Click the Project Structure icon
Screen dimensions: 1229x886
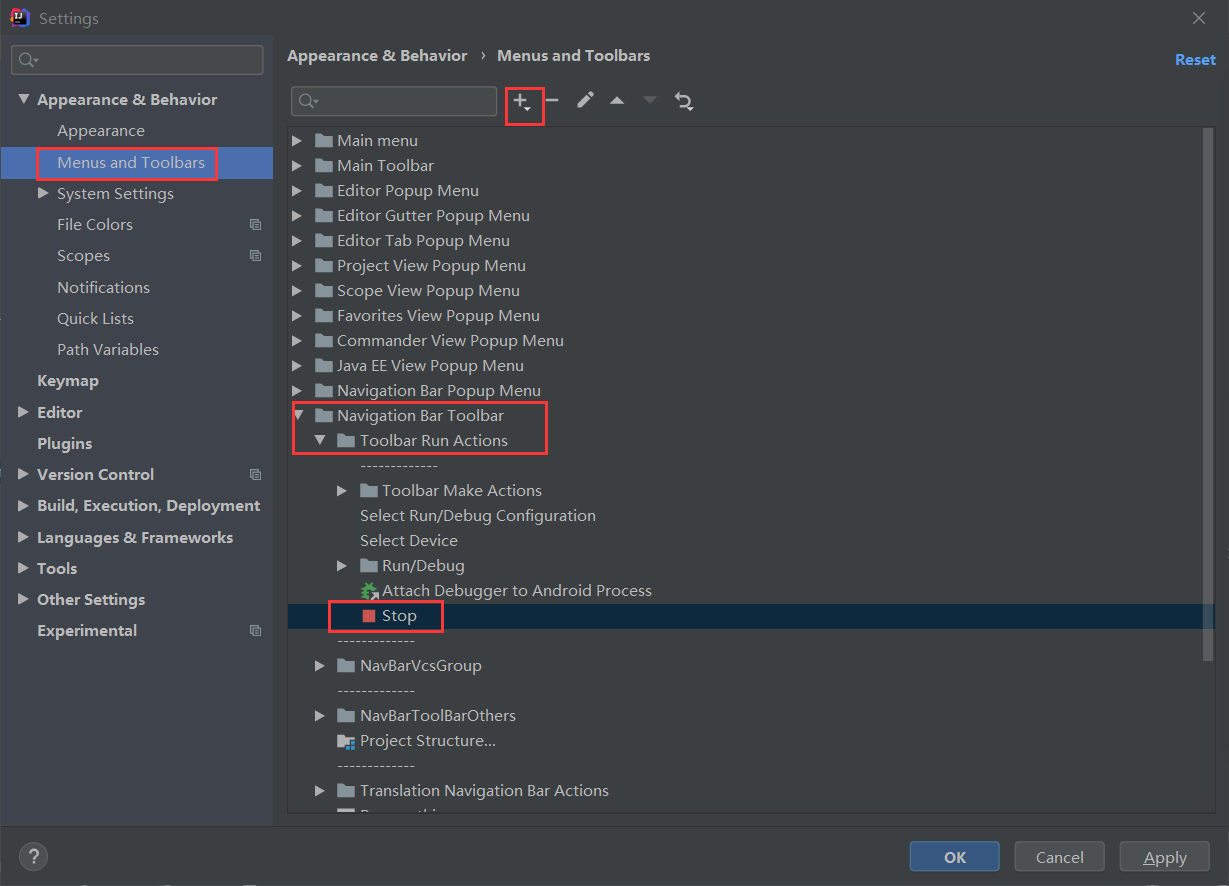click(346, 741)
